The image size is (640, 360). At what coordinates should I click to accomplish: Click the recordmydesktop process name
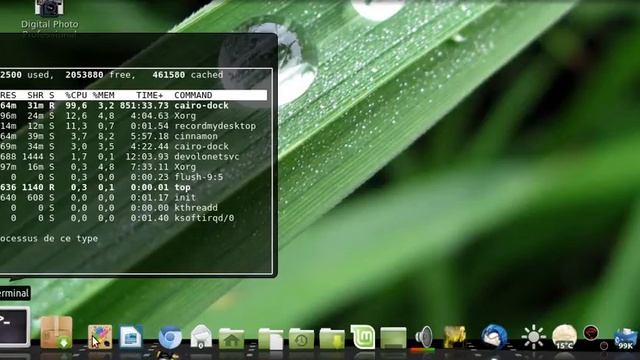click(x=215, y=126)
